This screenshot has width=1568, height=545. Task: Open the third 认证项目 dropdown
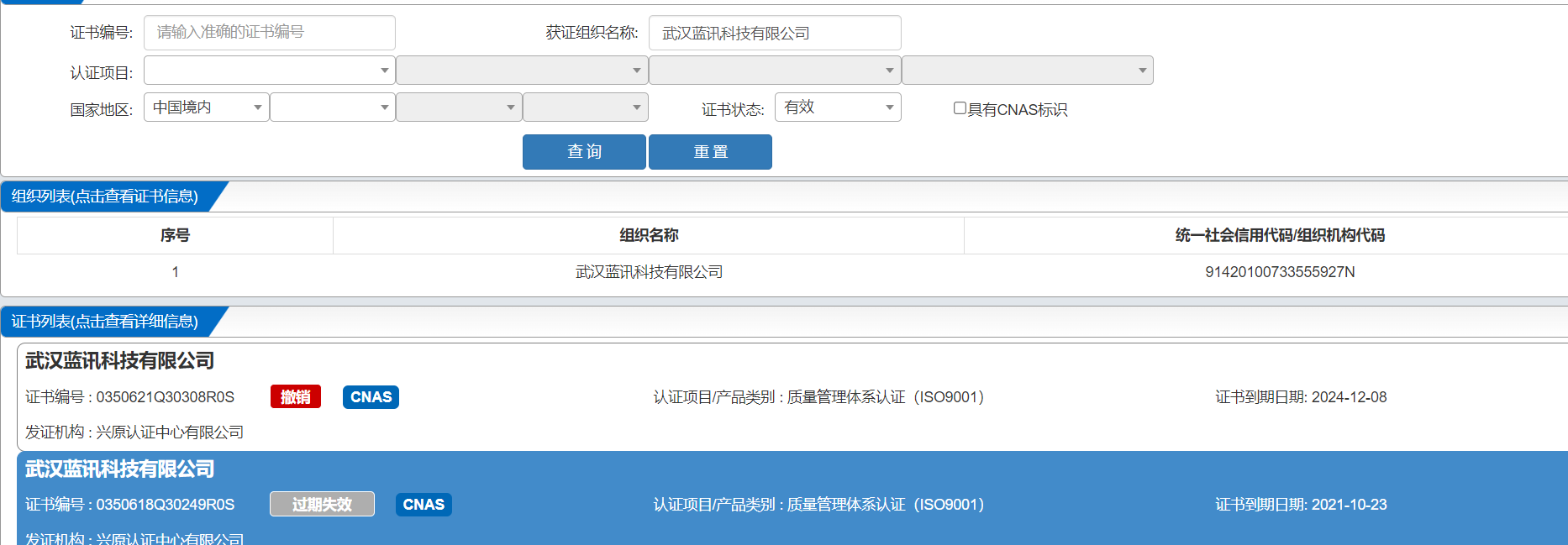(x=775, y=71)
